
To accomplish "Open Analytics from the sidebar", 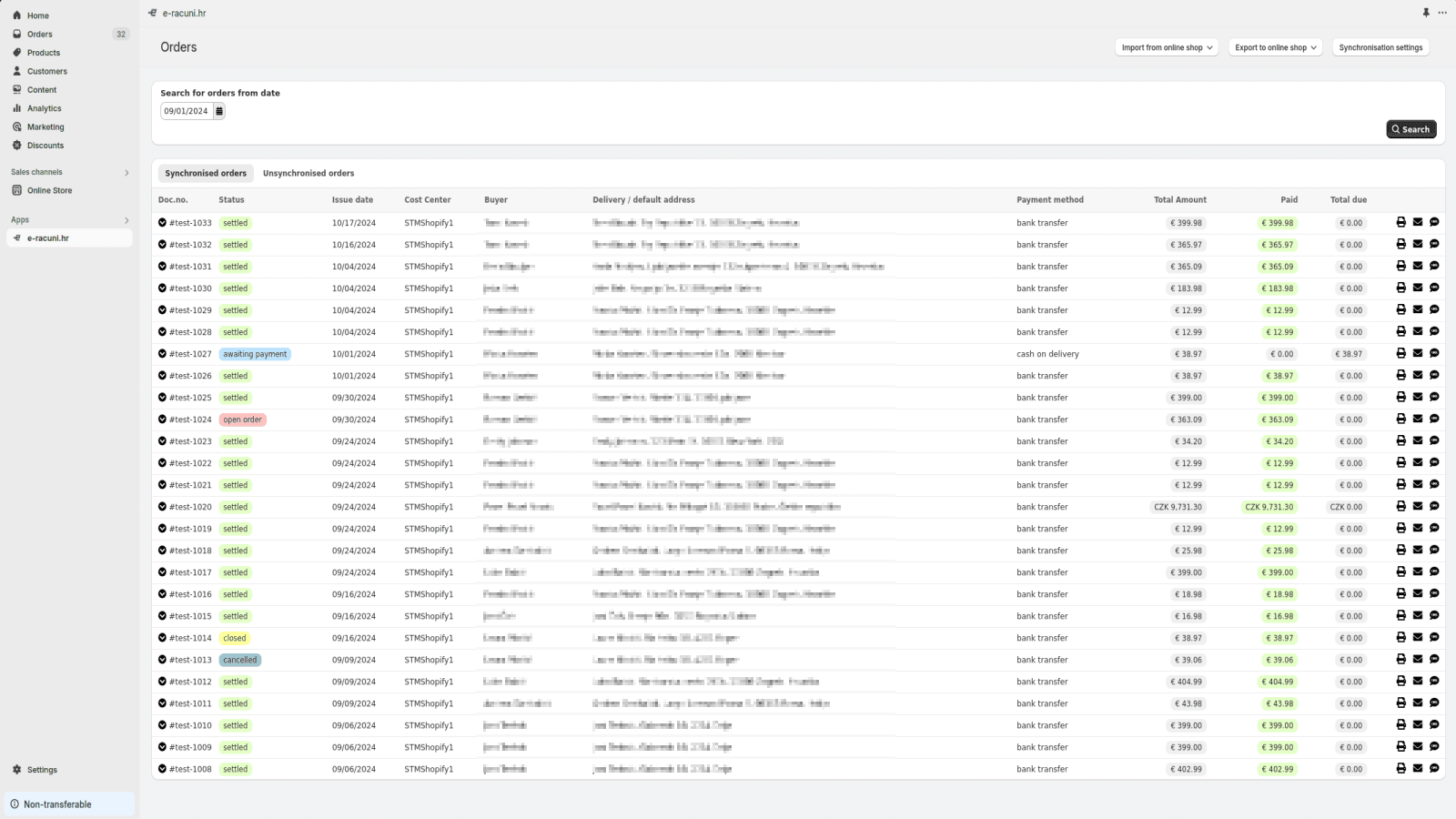I will [x=42, y=108].
